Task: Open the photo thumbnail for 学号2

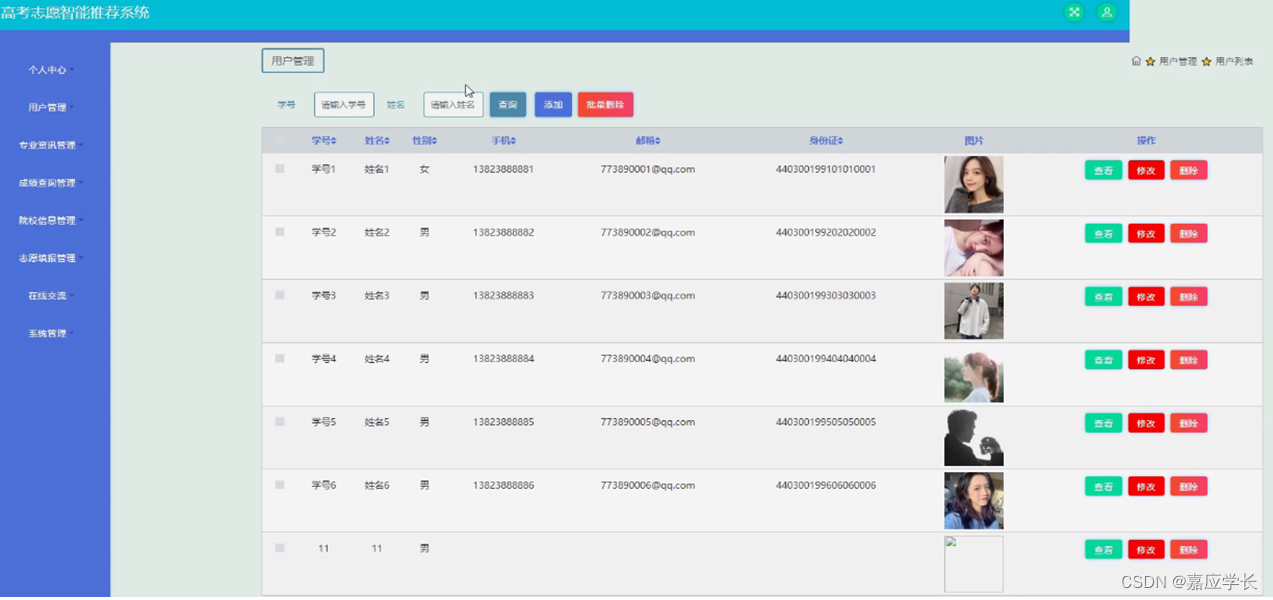Action: 973,248
